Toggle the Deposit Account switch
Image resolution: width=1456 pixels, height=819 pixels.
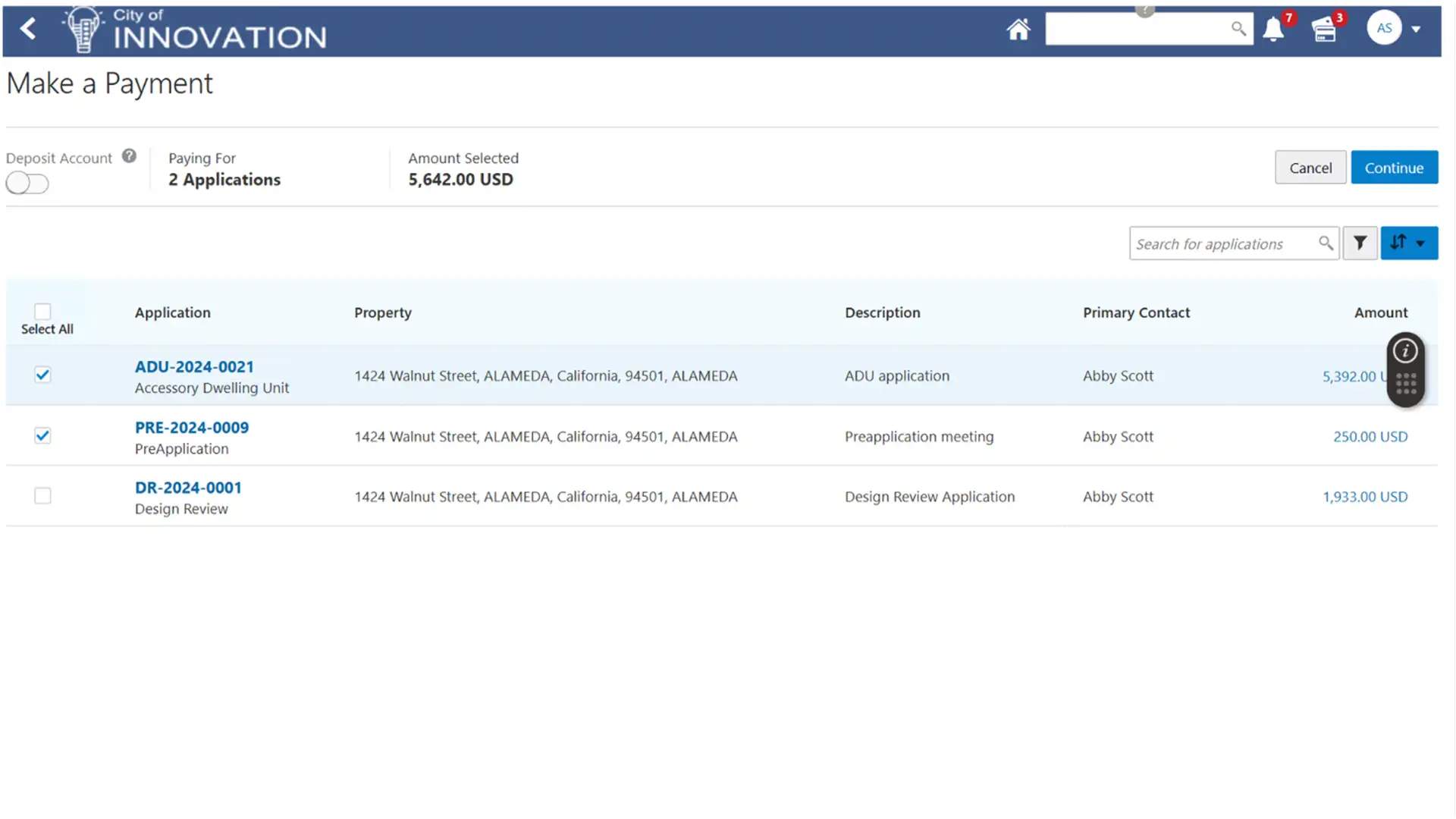click(27, 184)
